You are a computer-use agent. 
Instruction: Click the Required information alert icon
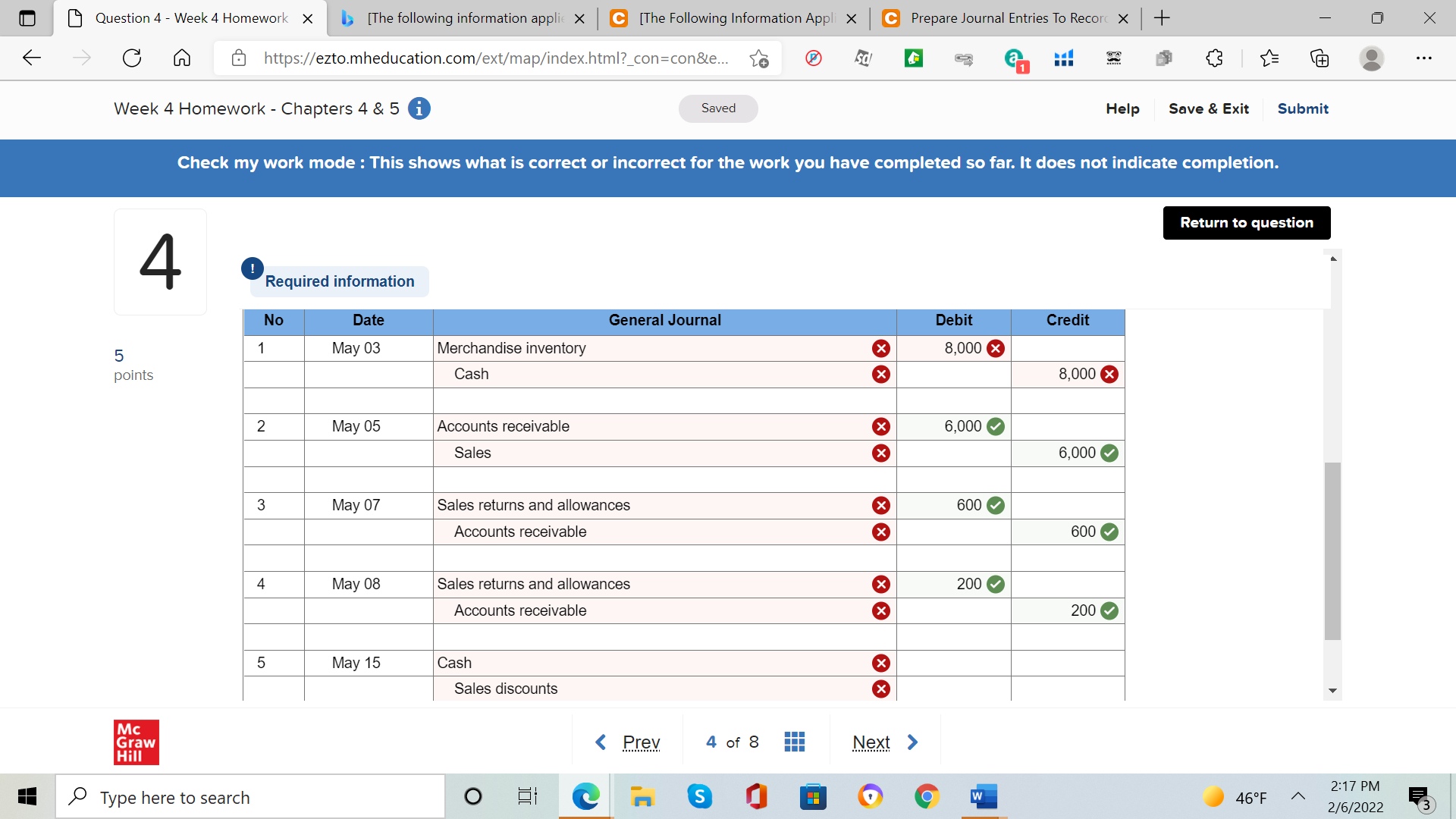click(253, 268)
